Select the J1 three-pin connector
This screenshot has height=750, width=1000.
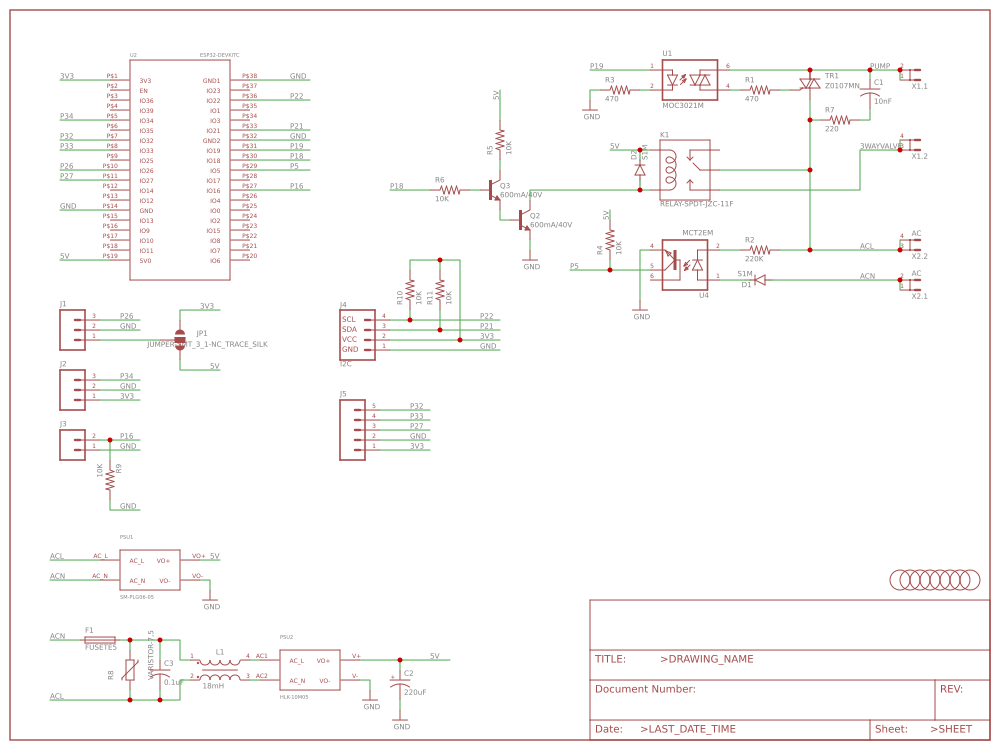[x=73, y=330]
